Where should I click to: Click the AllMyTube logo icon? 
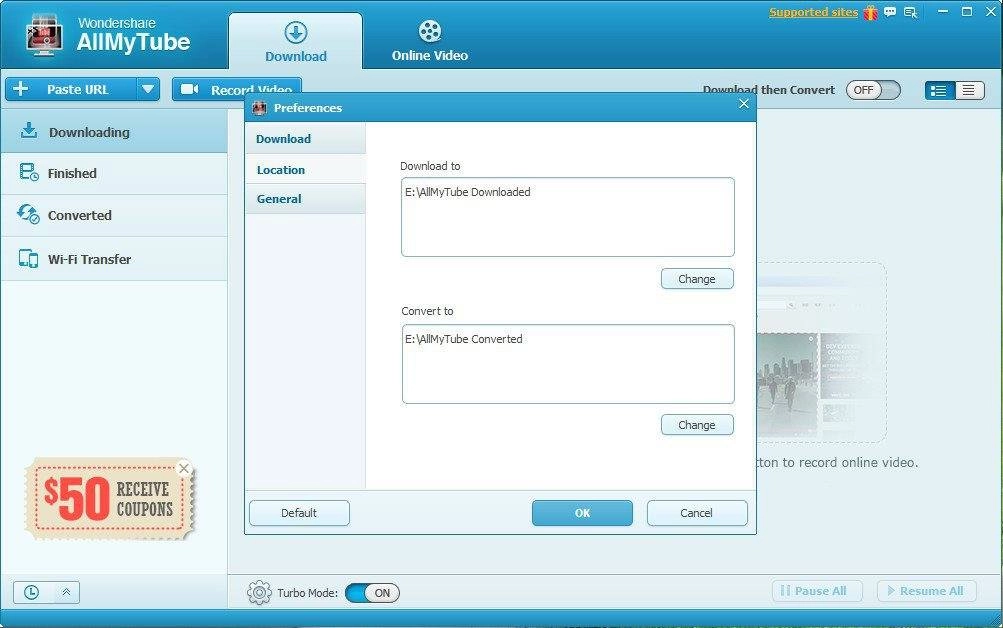44,35
